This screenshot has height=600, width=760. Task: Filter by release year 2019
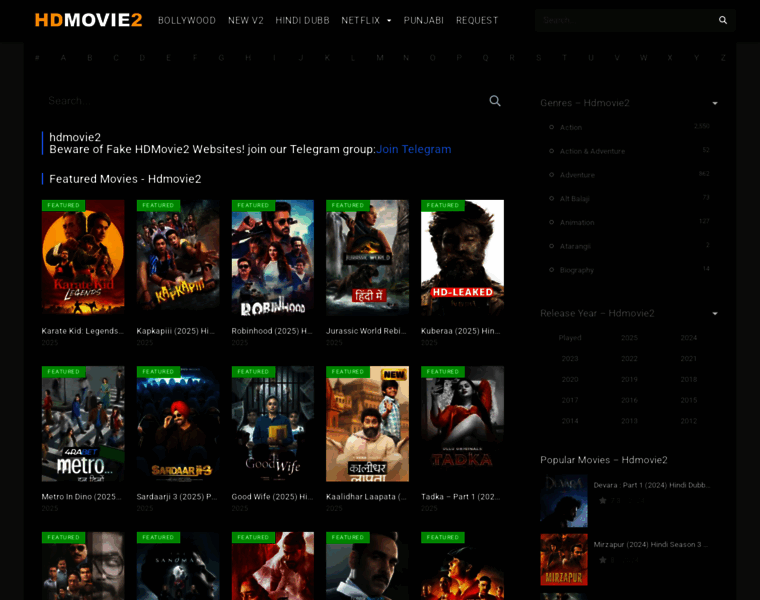tap(629, 379)
